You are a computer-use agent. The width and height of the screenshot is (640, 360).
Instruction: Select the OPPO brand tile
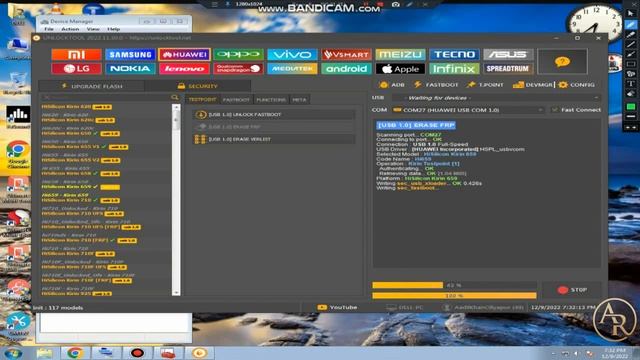[x=238, y=54]
